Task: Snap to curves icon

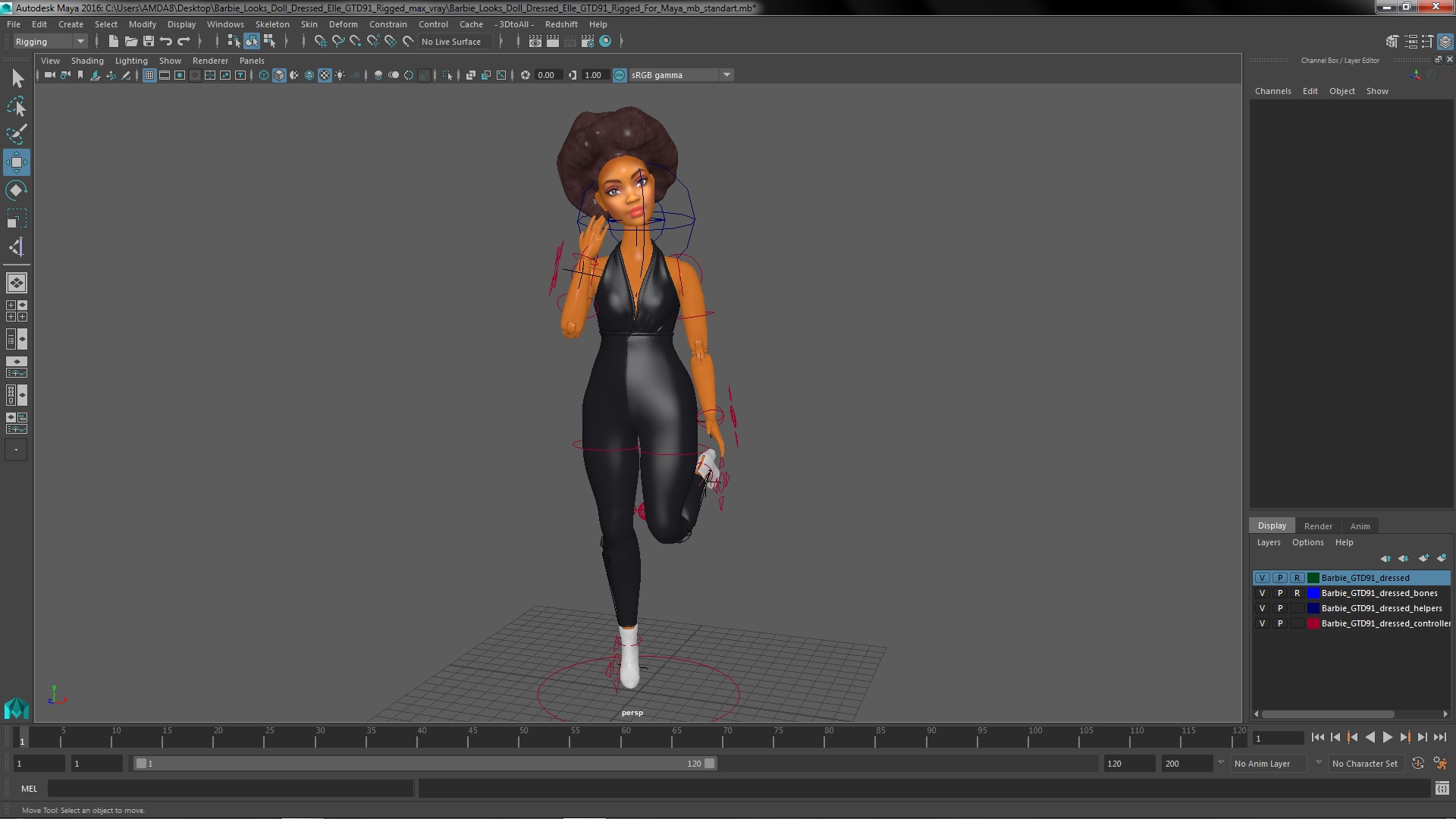Action: tap(338, 41)
